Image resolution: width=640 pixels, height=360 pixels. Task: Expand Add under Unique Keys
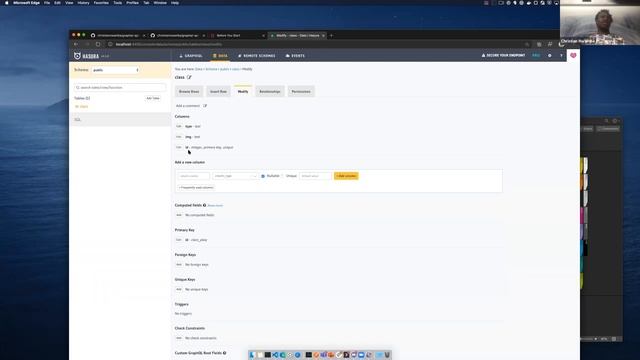click(x=179, y=289)
